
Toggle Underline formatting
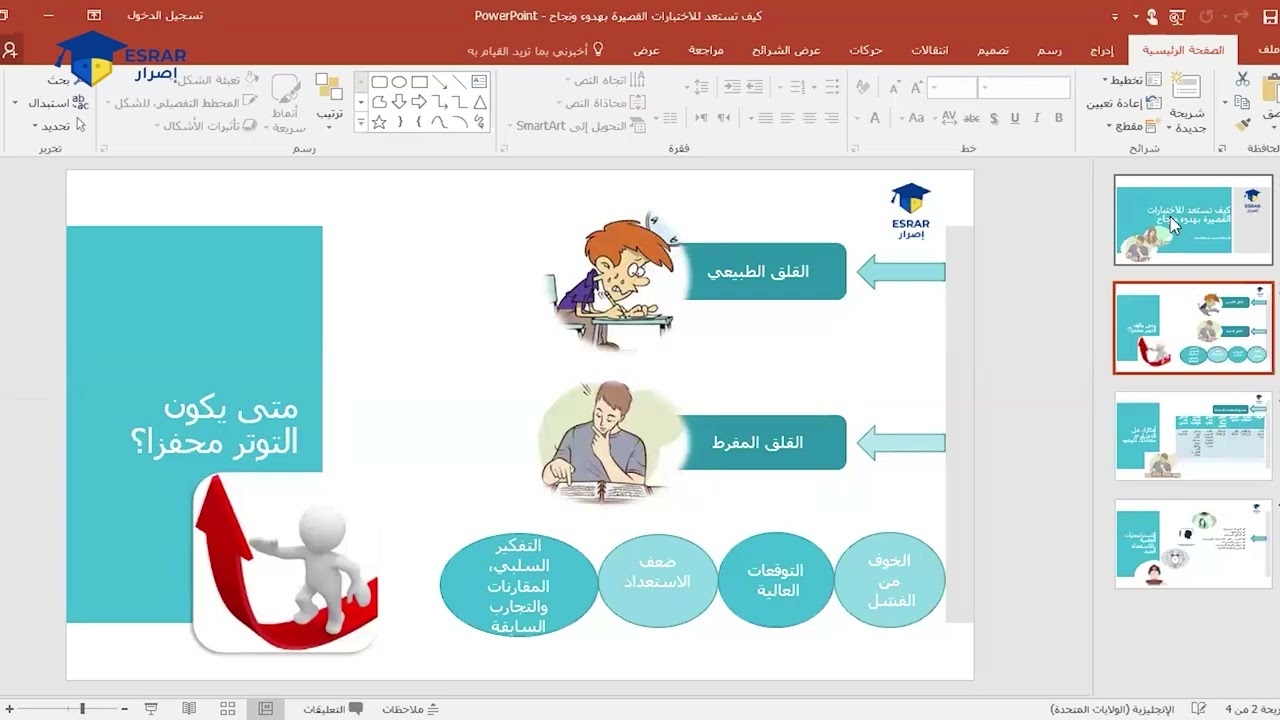(1015, 118)
